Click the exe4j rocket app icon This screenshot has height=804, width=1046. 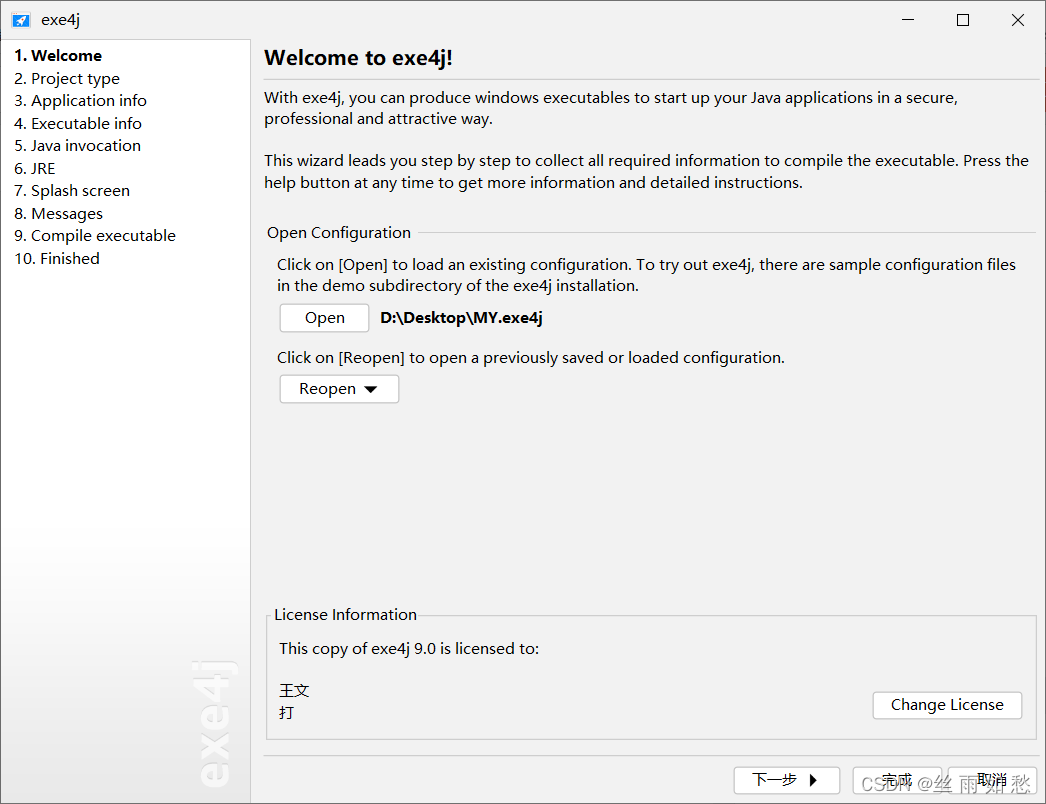[21, 20]
